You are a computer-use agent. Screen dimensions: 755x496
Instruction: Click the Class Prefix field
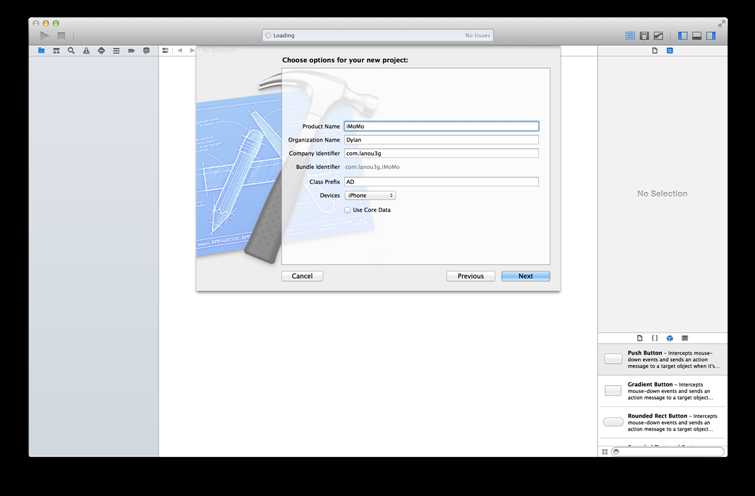click(442, 182)
